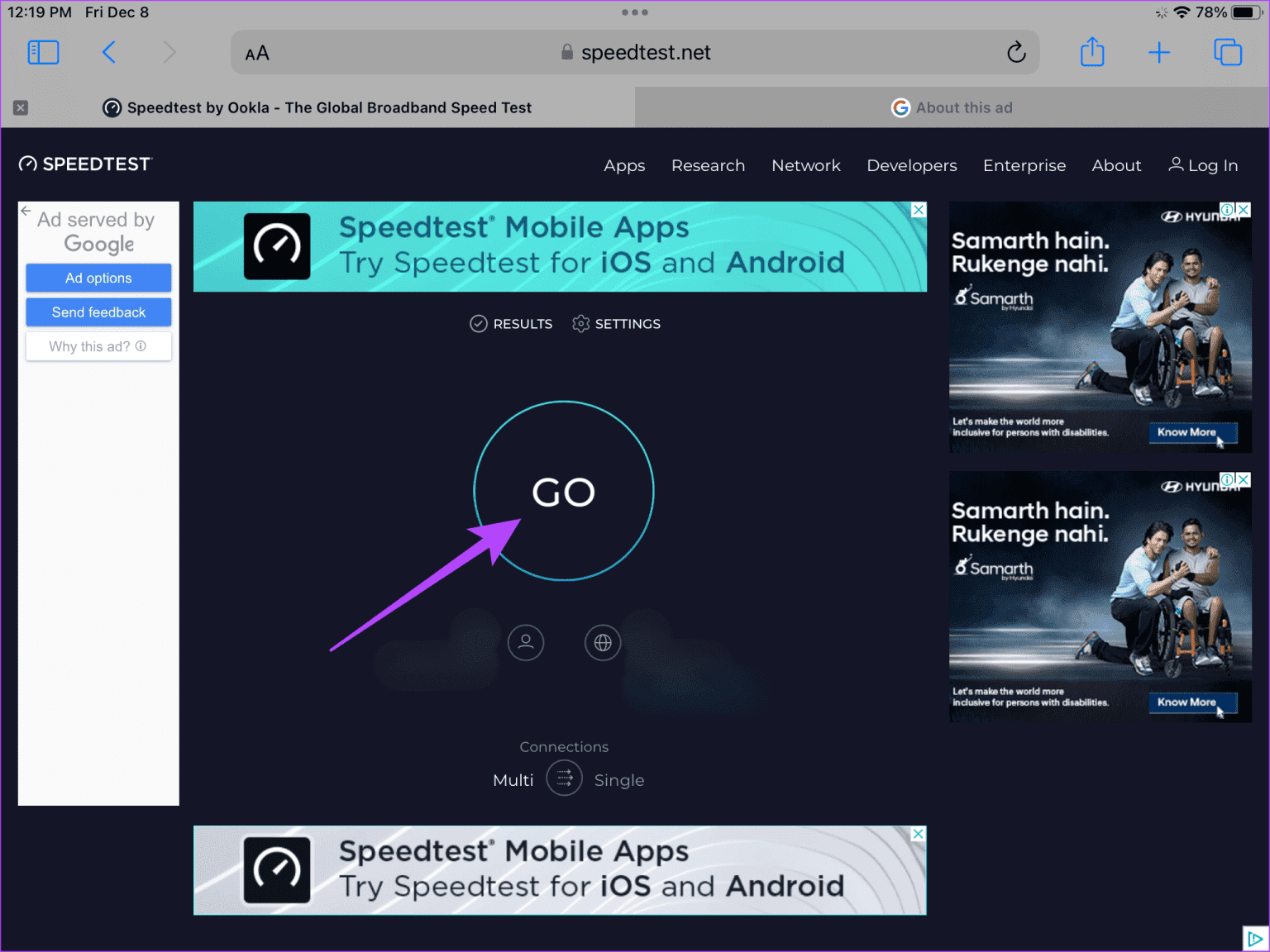Reload the speedtest.net page
Screen dimensions: 1270x952
point(1016,53)
